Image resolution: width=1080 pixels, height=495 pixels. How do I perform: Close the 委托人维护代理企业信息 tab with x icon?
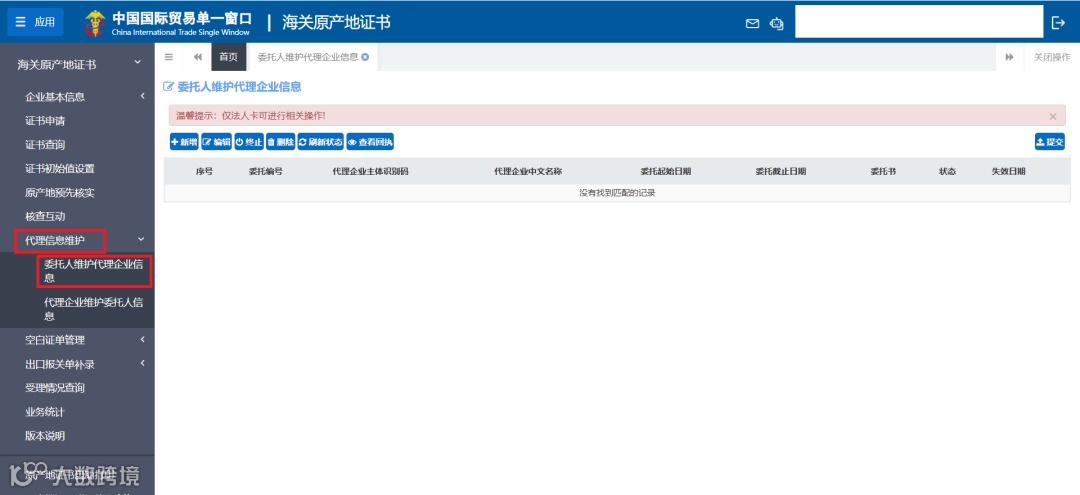click(365, 57)
